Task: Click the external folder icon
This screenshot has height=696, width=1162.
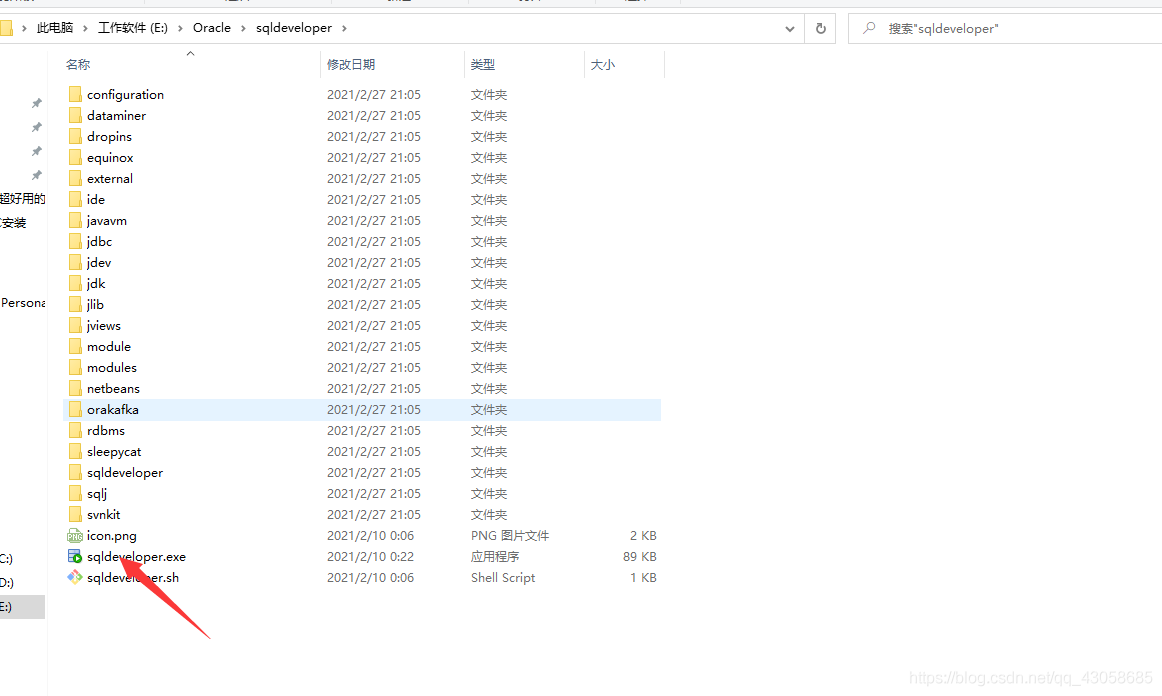Action: (x=75, y=178)
